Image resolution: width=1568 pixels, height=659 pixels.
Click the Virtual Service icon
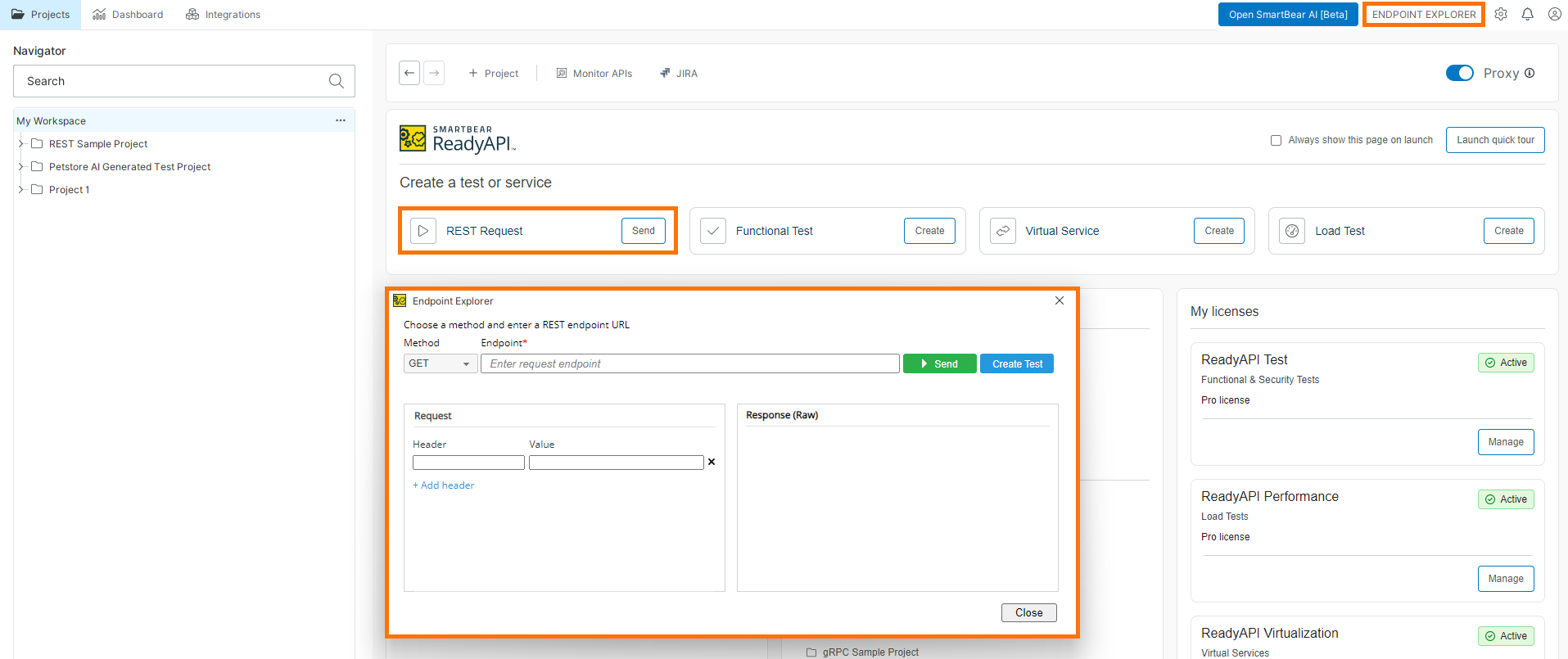pos(1003,231)
